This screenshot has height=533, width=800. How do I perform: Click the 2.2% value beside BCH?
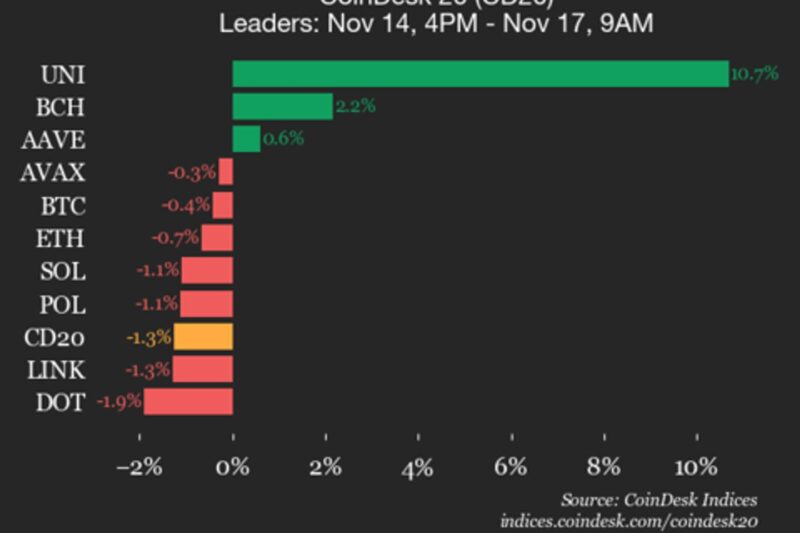click(355, 107)
